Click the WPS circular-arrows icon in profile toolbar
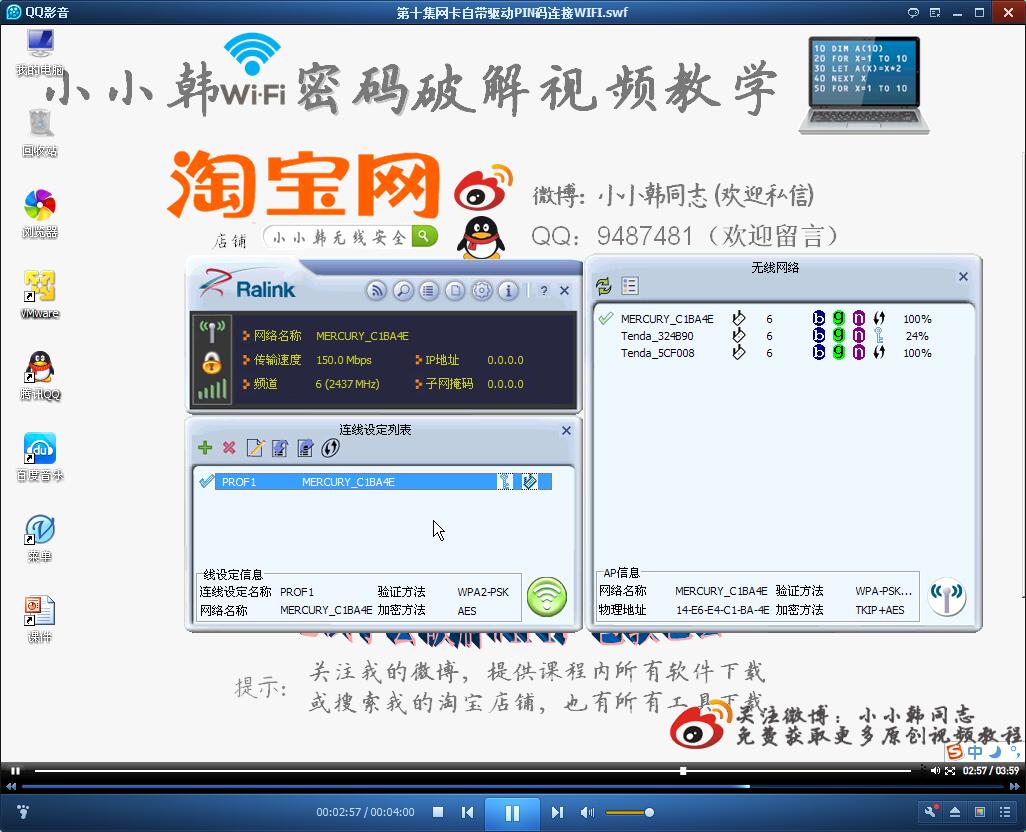This screenshot has width=1026, height=832. tap(330, 447)
